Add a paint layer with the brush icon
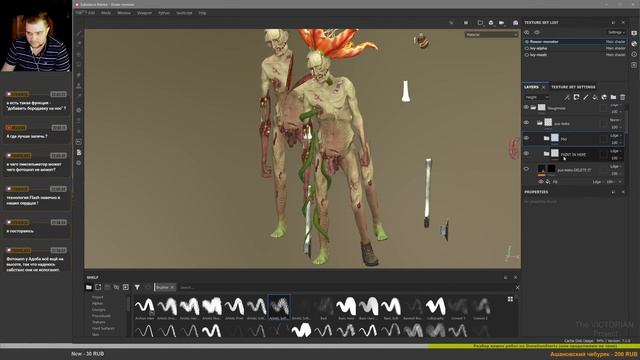640x360 pixels. [x=586, y=97]
